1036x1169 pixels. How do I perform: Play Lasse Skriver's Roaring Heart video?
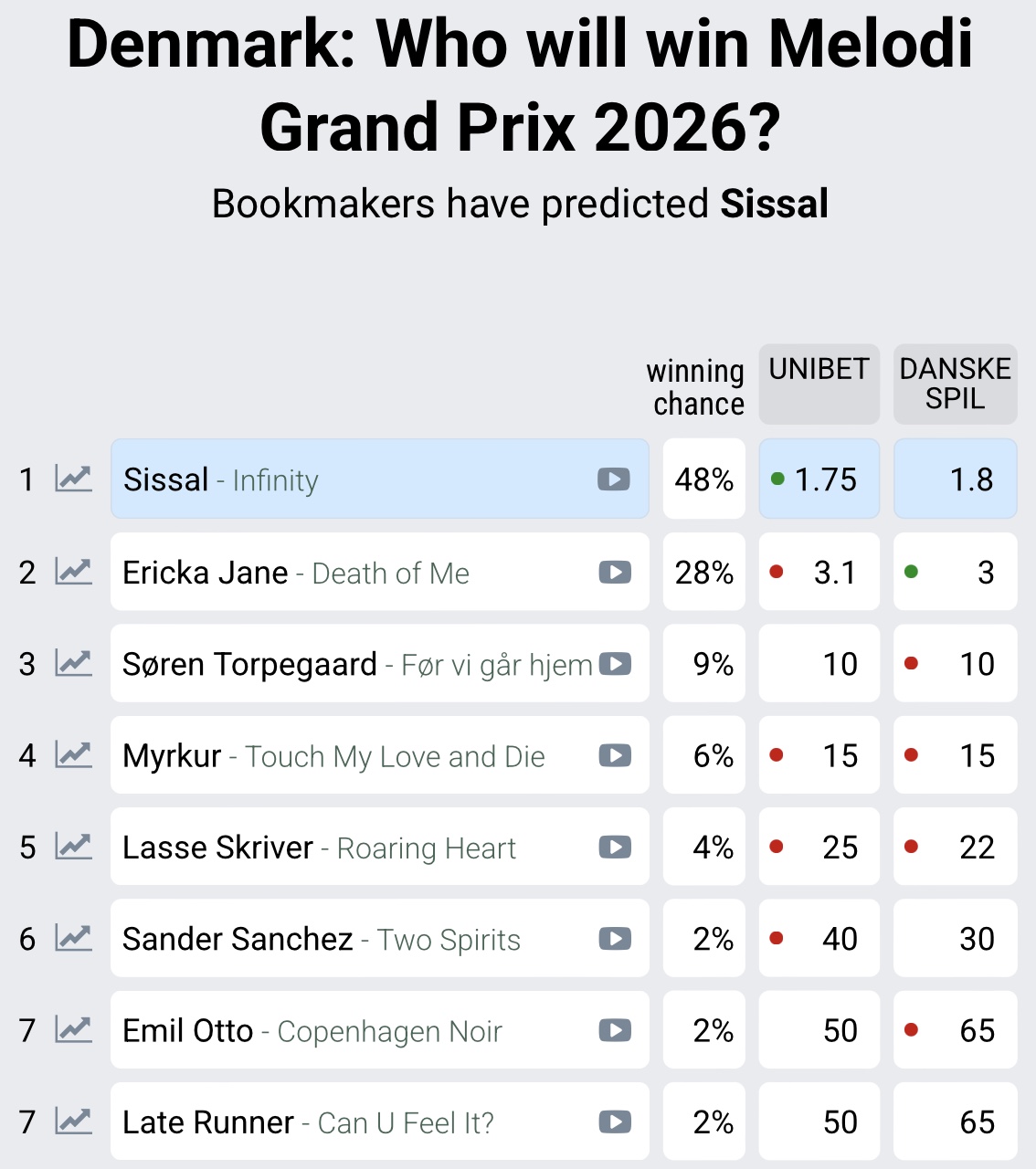pyautogui.click(x=615, y=848)
